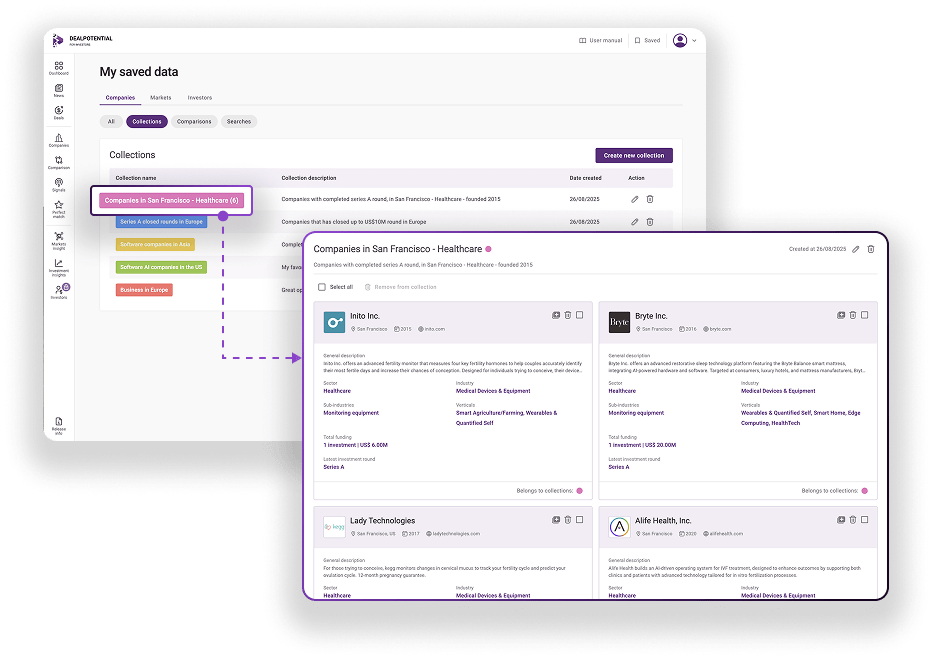The height and width of the screenshot is (659, 932).
Task: Remove Lady Technologies using its trash icon
Action: [x=568, y=519]
